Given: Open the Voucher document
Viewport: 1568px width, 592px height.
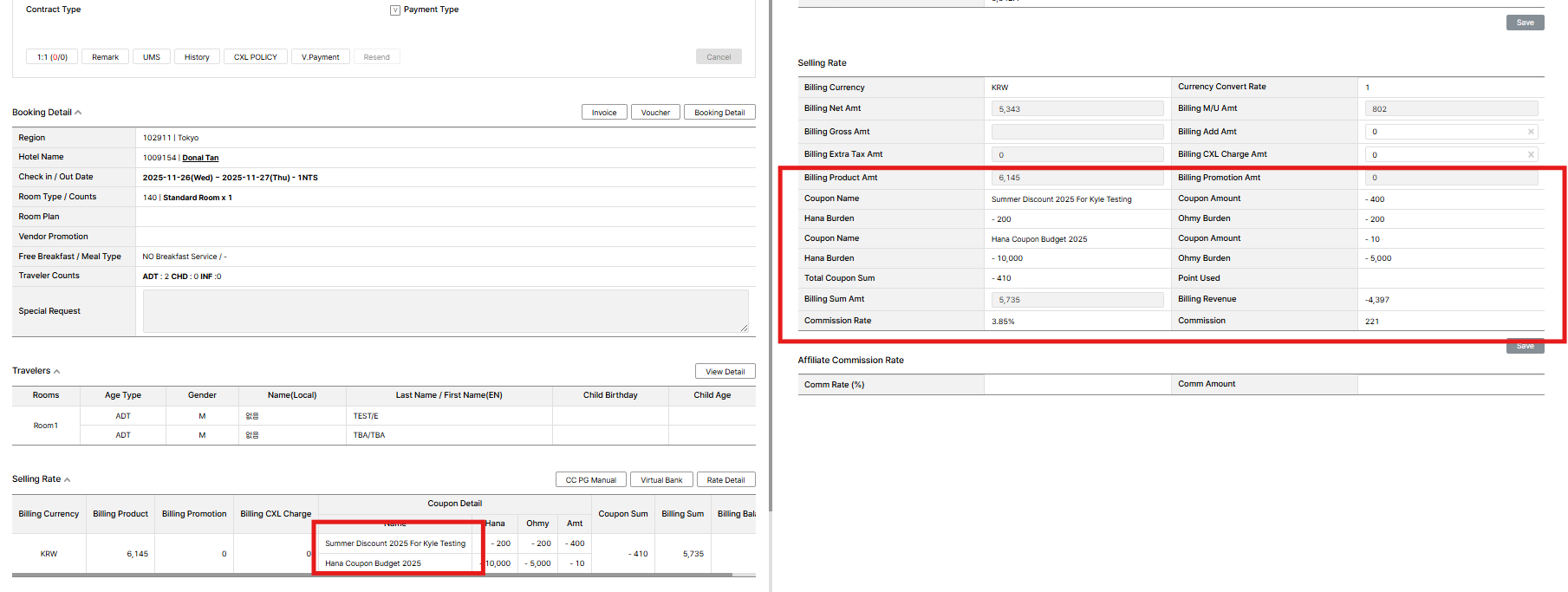Looking at the screenshot, I should pyautogui.click(x=655, y=113).
